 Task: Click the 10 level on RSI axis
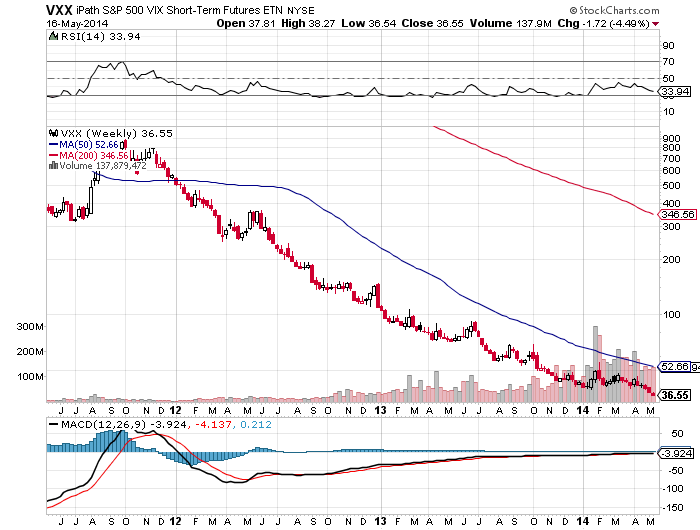tap(669, 111)
